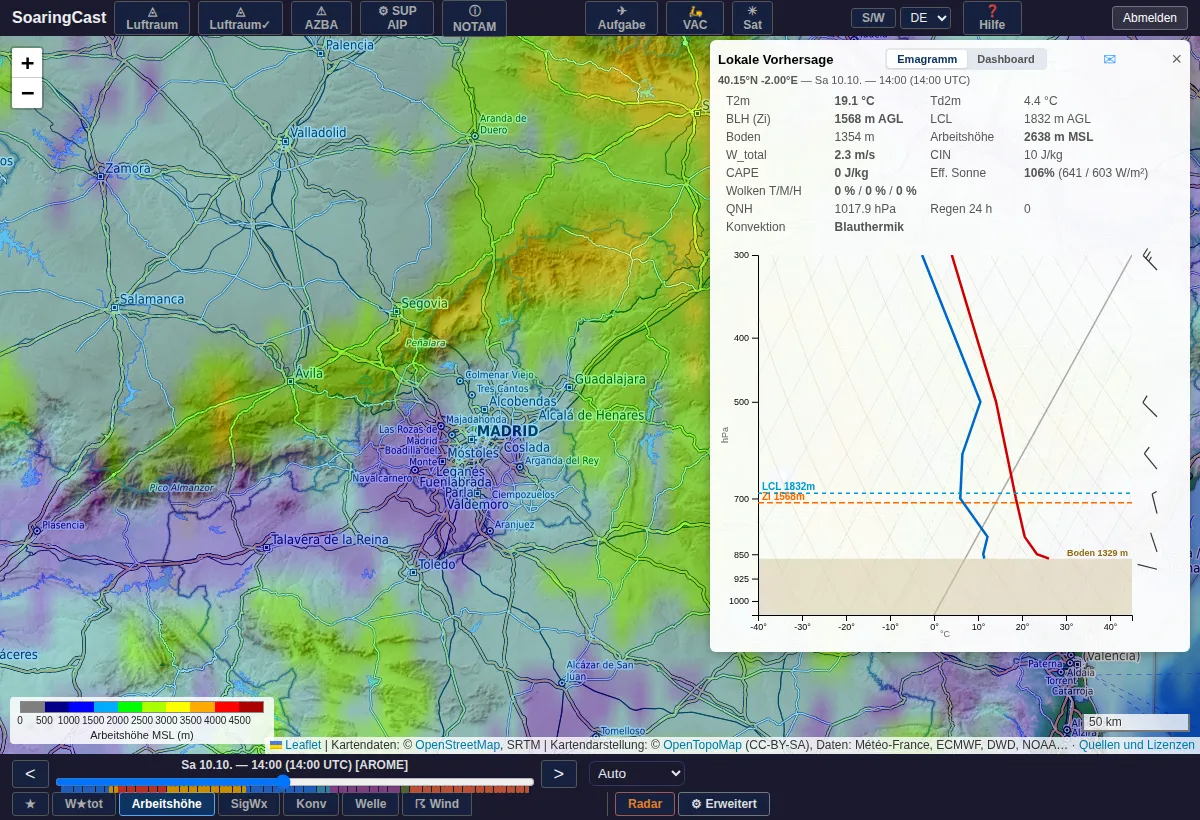Switch to the Dashboard tab
This screenshot has width=1200, height=820.
coord(1006,59)
